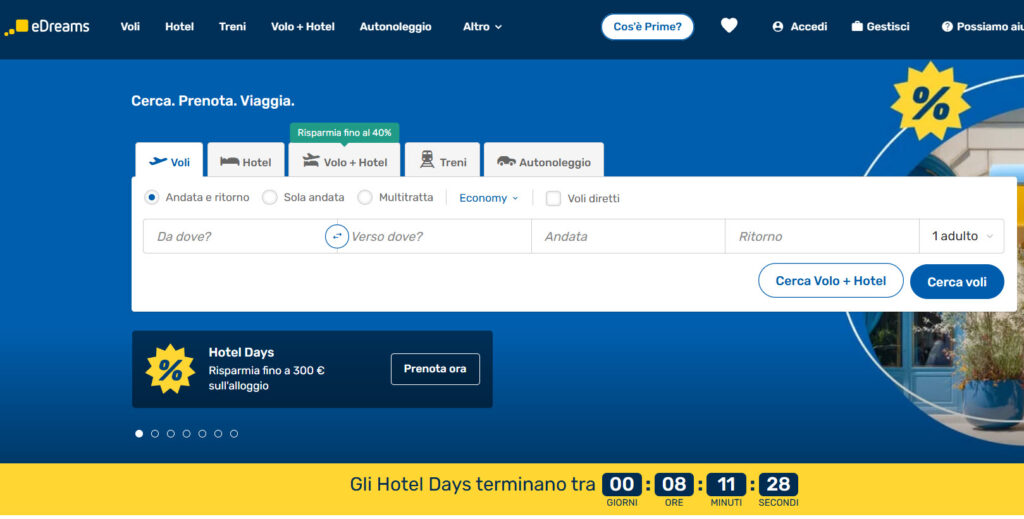1024x519 pixels.
Task: Click the Cerca Volo + Hotel button
Action: point(831,281)
